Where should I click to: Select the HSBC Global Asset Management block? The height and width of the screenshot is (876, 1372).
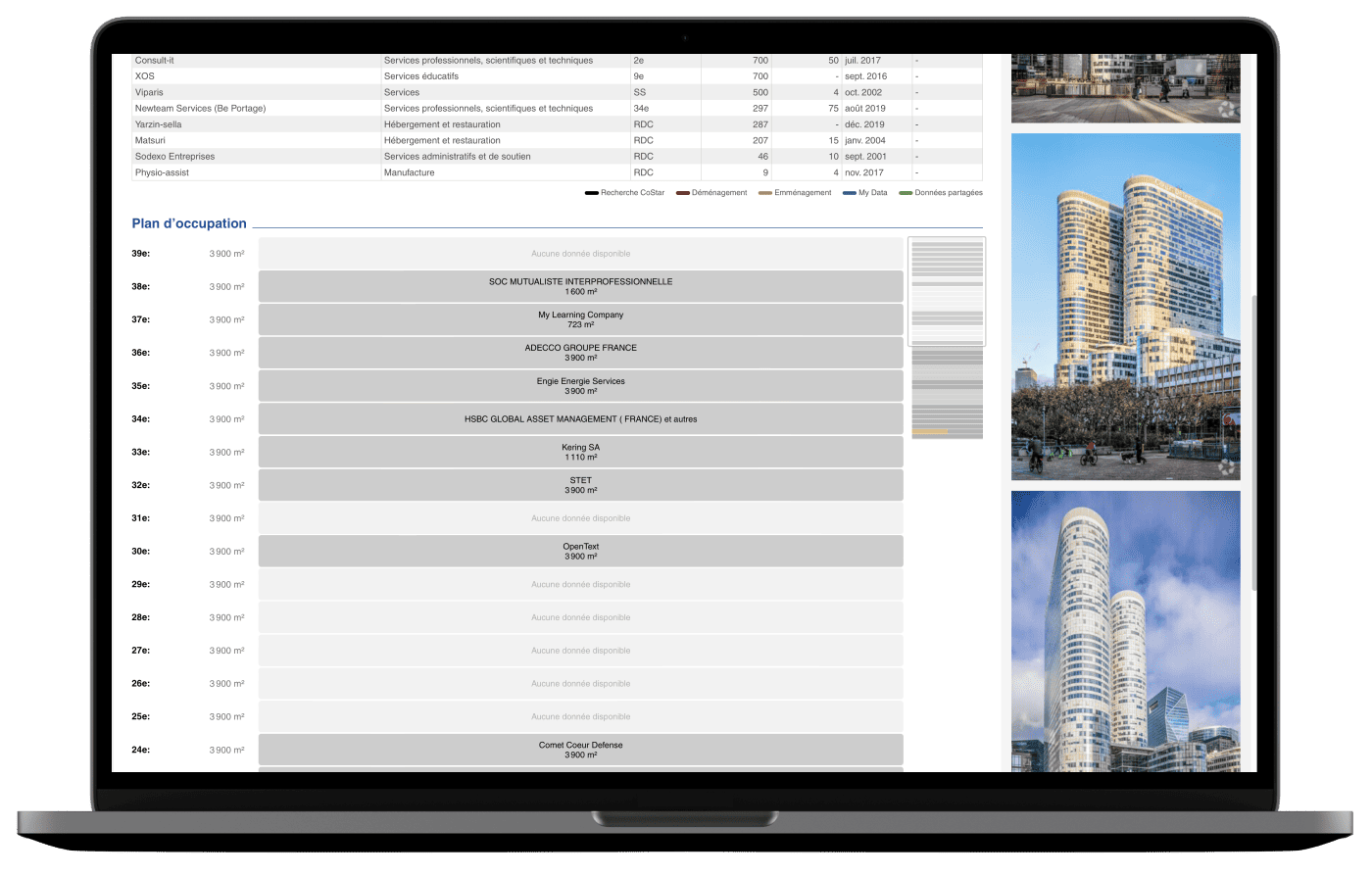pyautogui.click(x=580, y=419)
